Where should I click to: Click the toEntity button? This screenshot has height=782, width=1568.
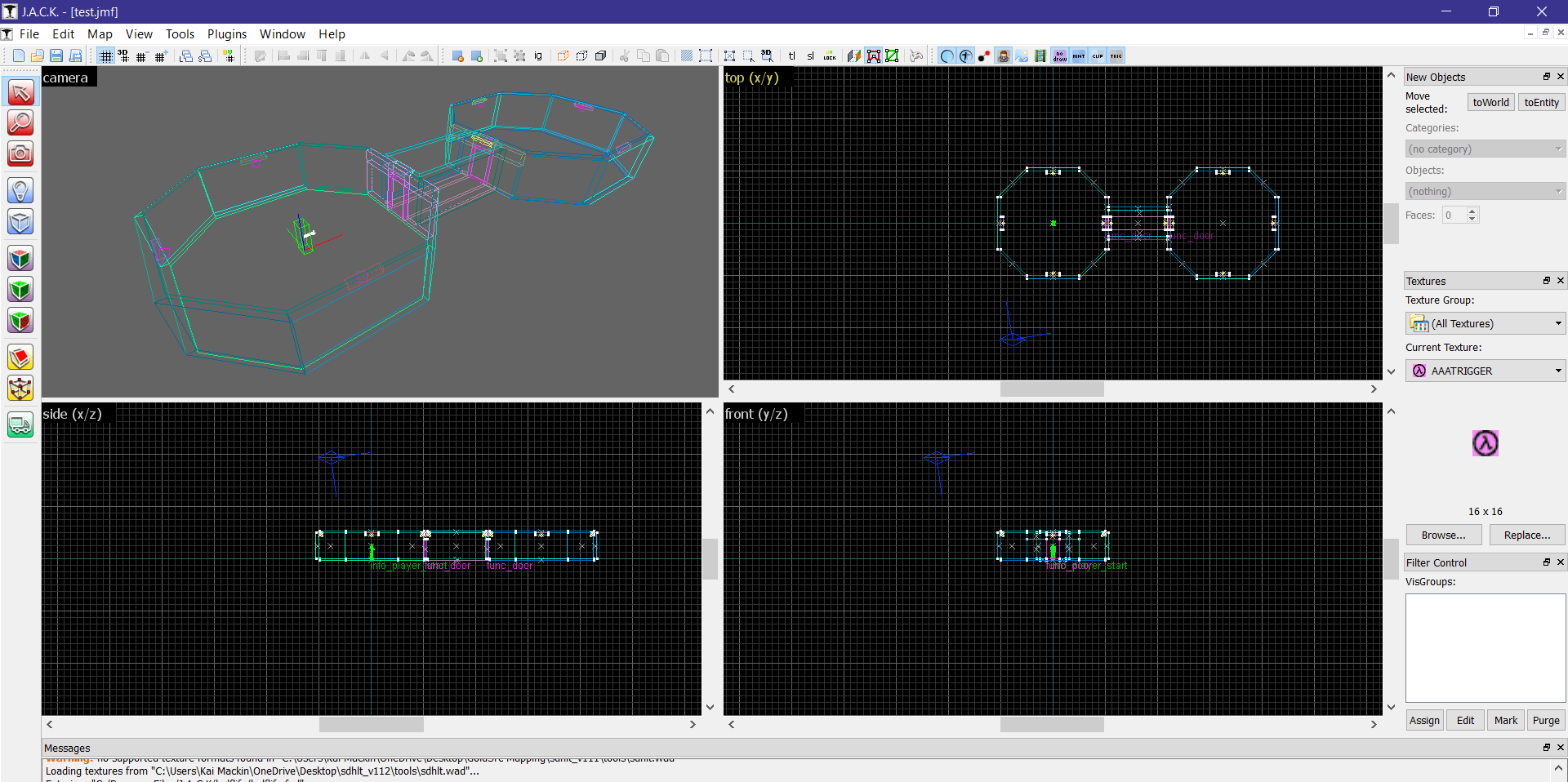(1541, 102)
